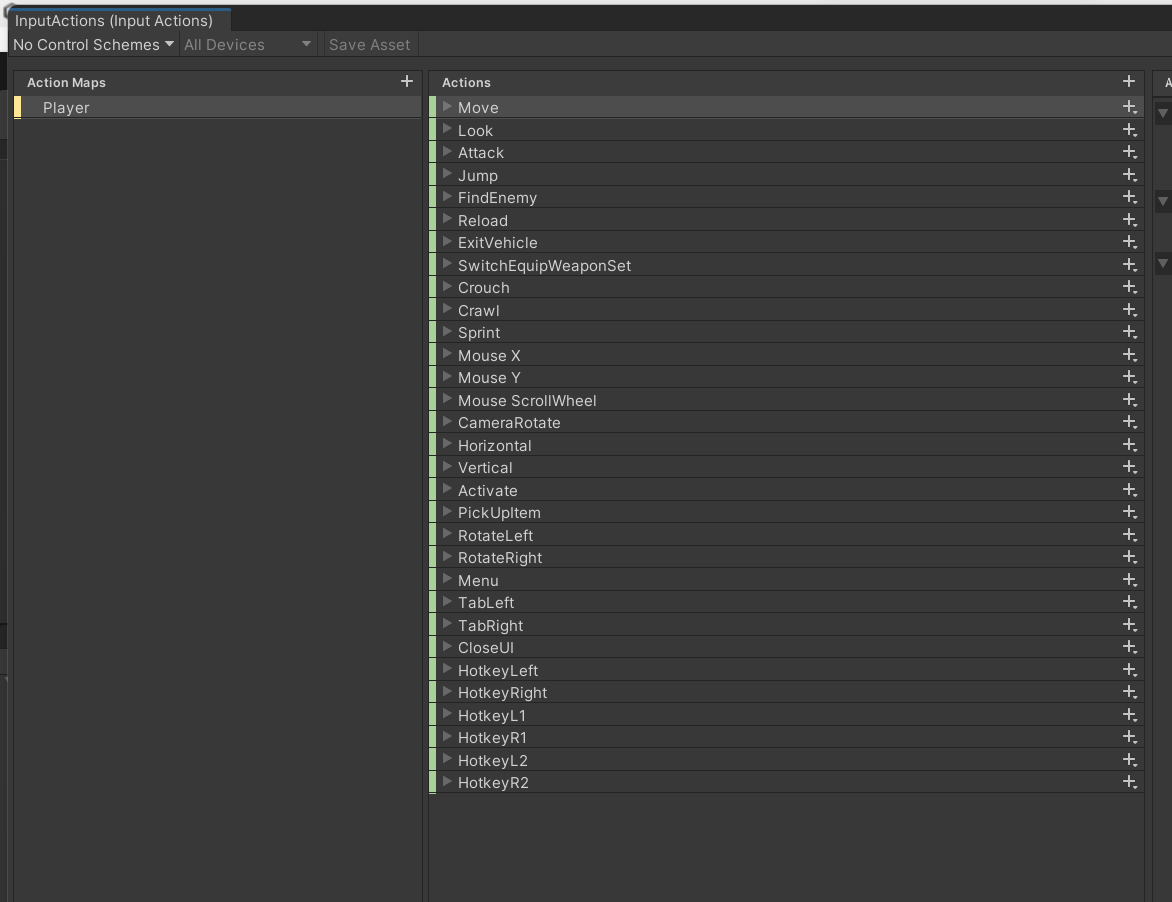Open the No Control Schemes dropdown
This screenshot has height=902, width=1172.
click(90, 44)
